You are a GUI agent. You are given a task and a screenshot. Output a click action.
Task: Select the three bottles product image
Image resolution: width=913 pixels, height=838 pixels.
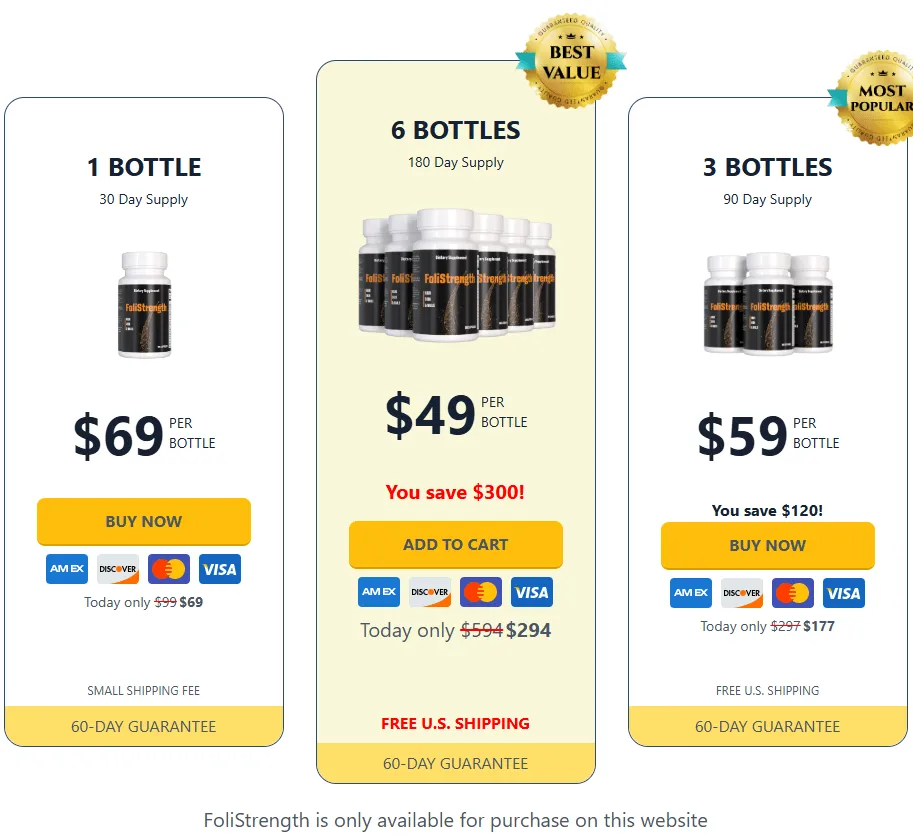(x=768, y=304)
